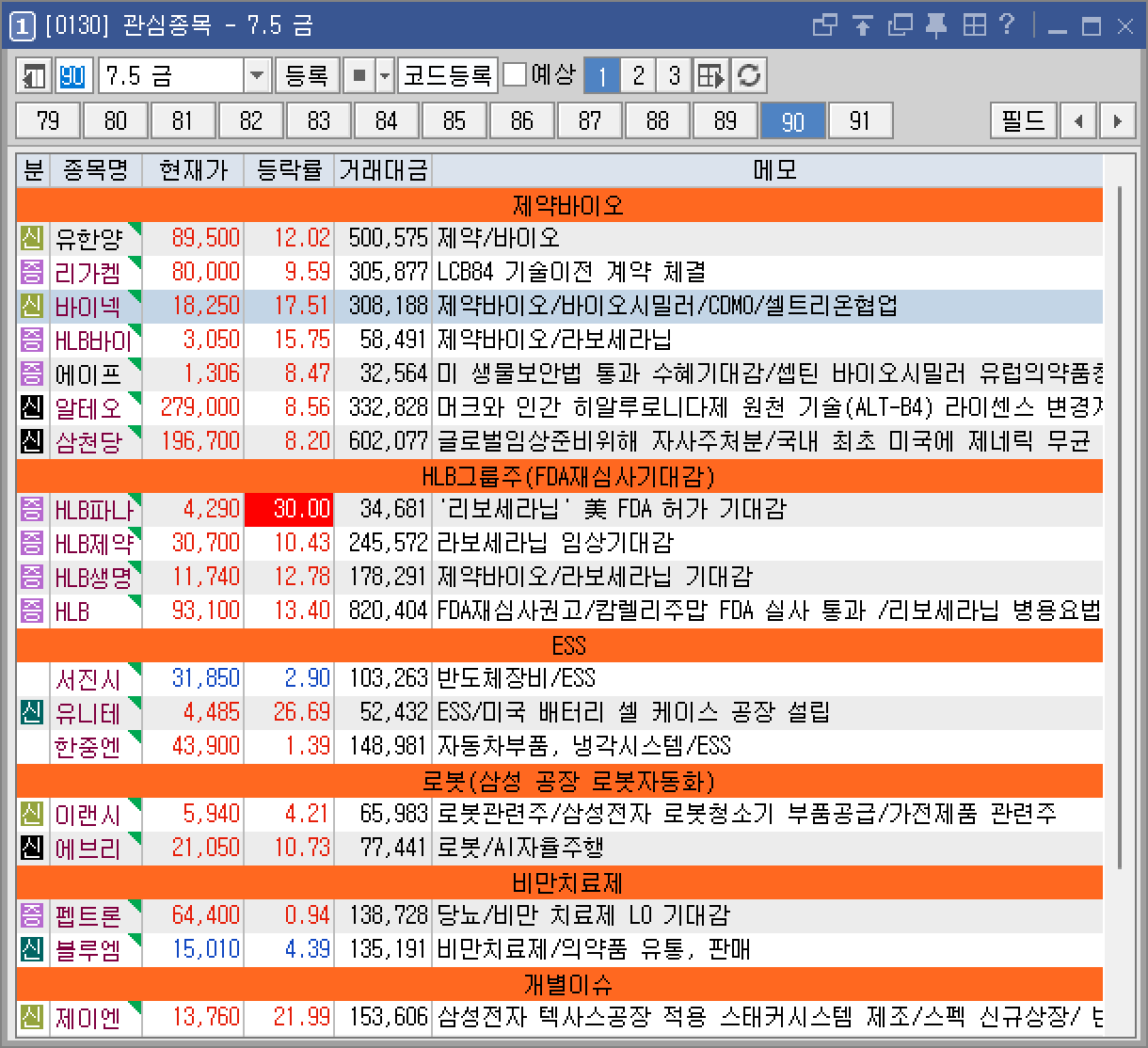The image size is (1148, 1048).
Task: Select stock name 서진시
Action: pyautogui.click(x=88, y=678)
